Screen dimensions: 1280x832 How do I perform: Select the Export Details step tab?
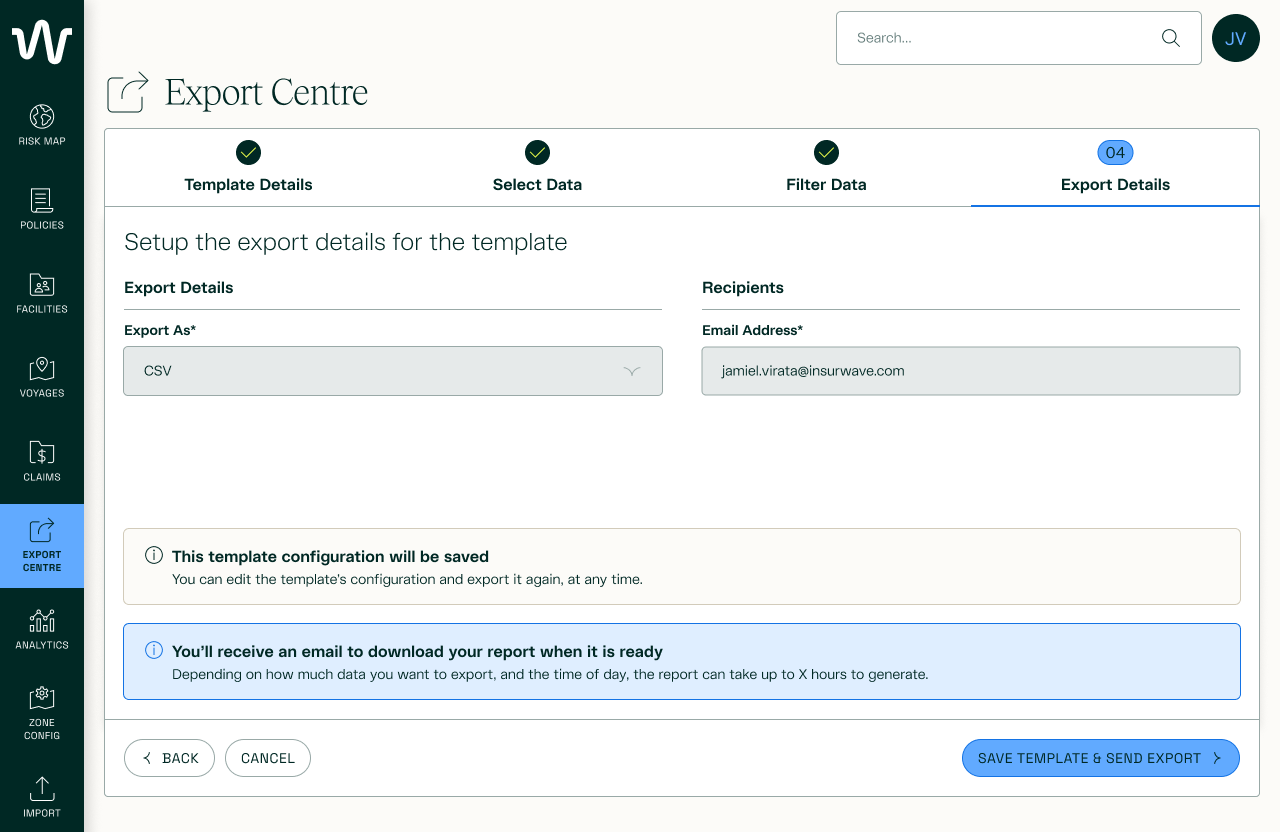coord(1115,168)
